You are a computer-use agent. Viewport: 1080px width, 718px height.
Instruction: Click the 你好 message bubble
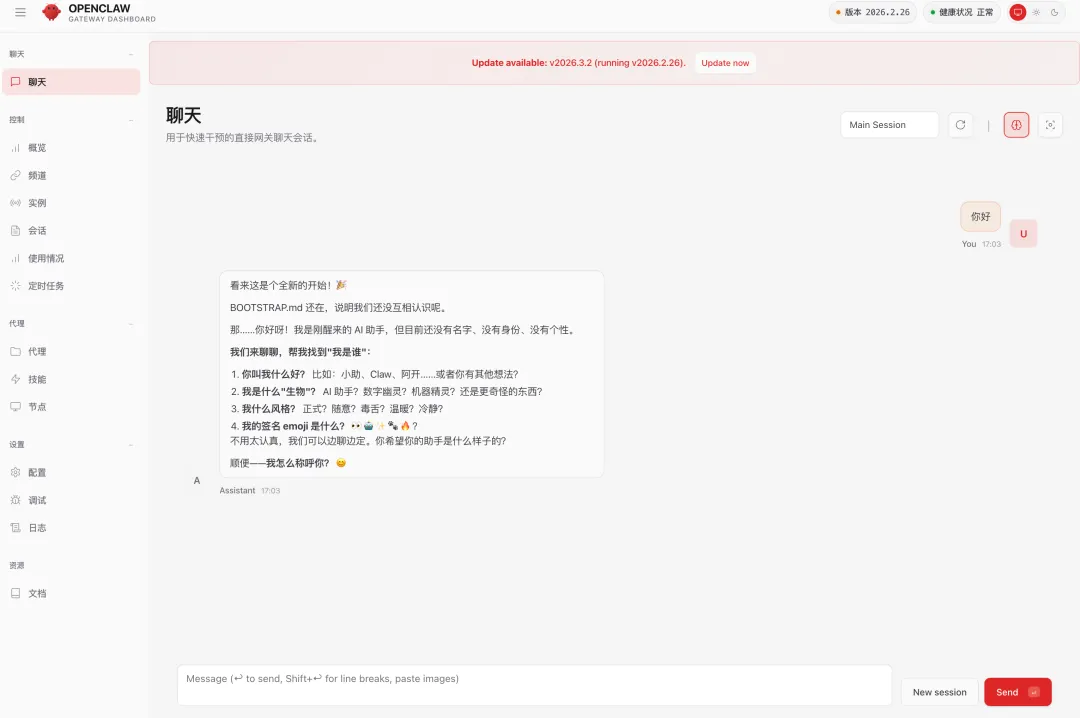[980, 216]
